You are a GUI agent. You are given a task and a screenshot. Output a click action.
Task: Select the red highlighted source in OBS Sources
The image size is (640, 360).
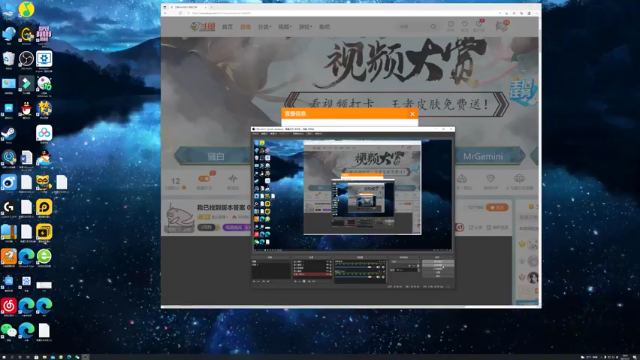312,274
